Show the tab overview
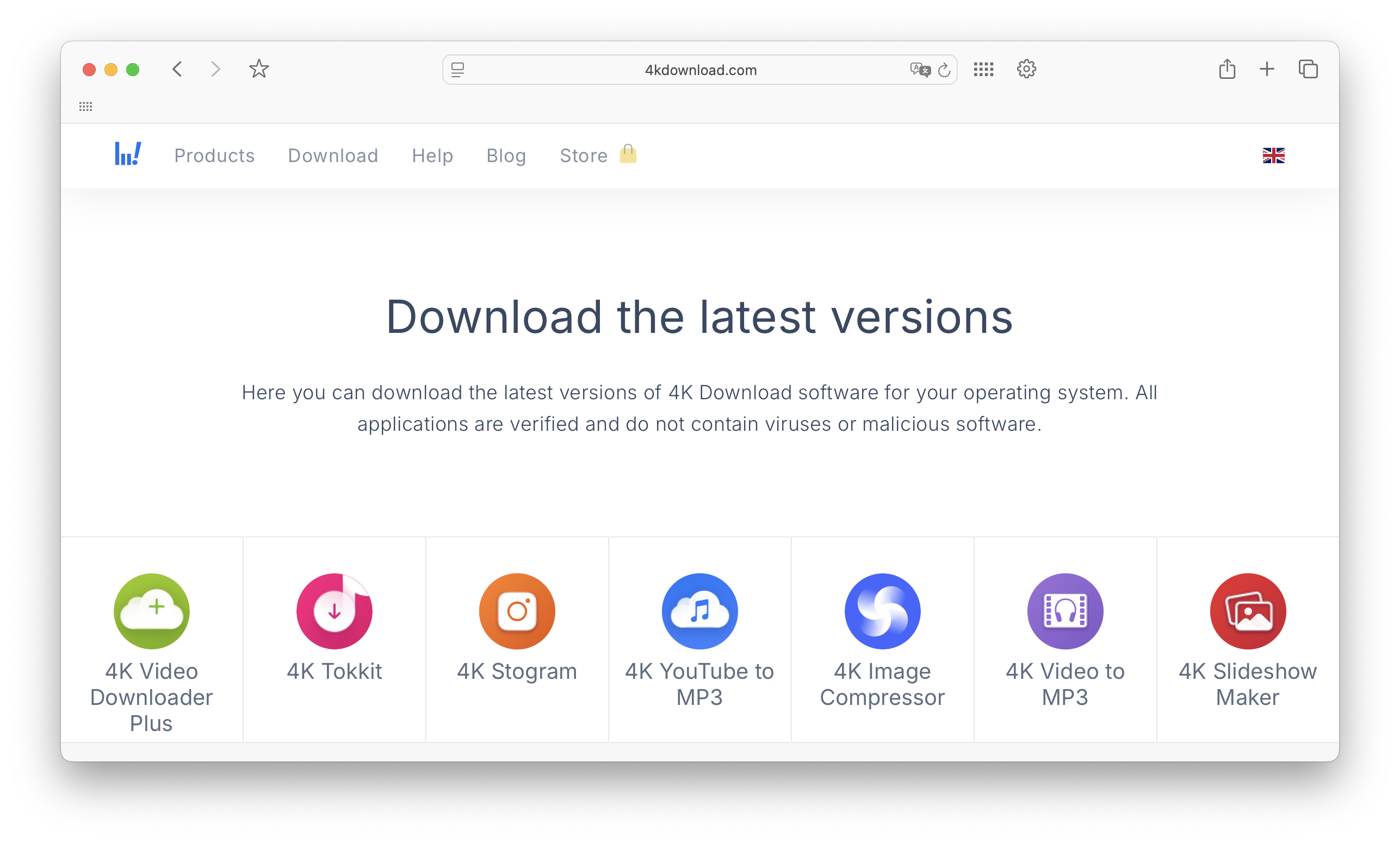 coord(1308,69)
